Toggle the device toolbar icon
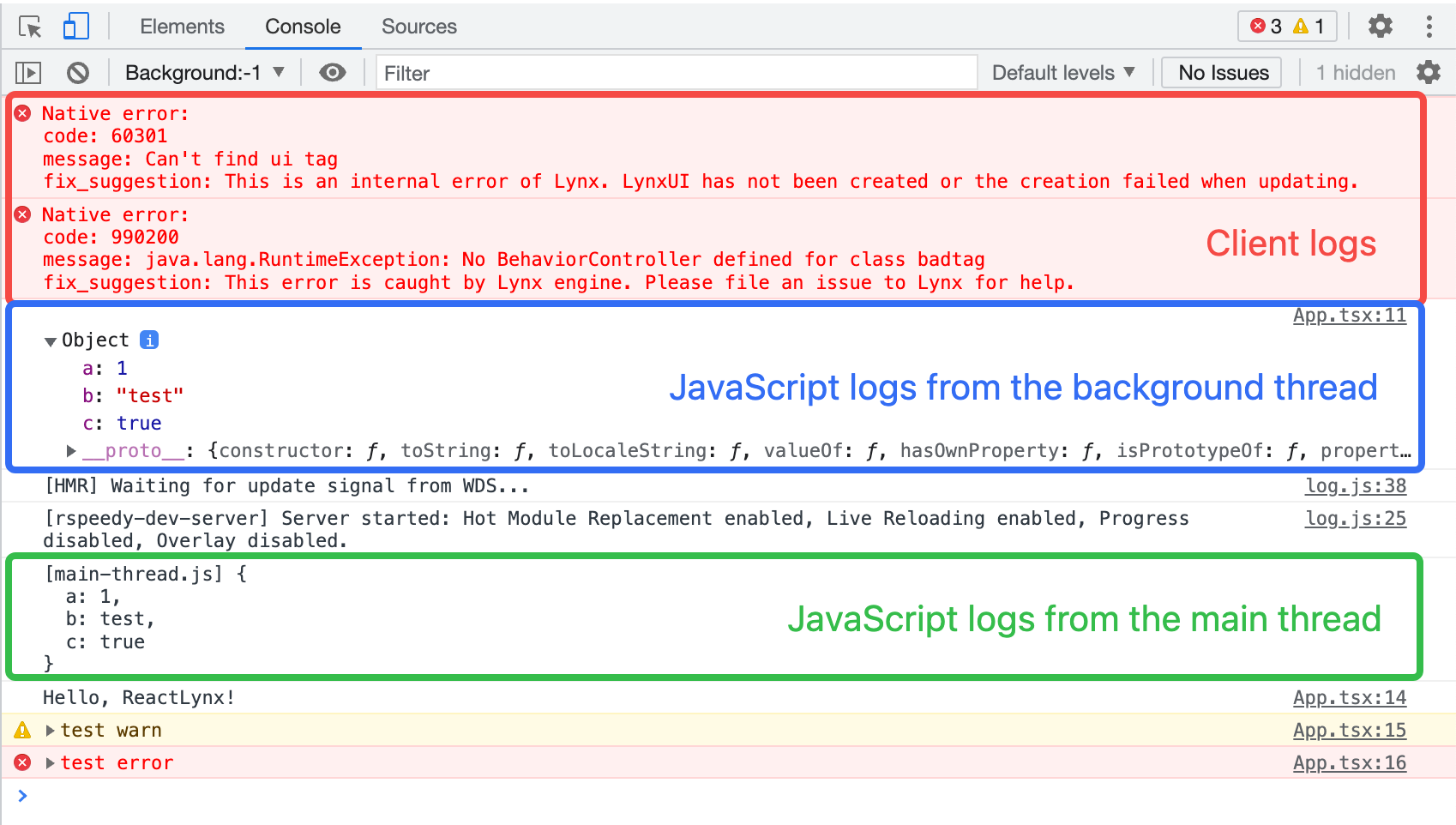The width and height of the screenshot is (1456, 825). coord(76,27)
